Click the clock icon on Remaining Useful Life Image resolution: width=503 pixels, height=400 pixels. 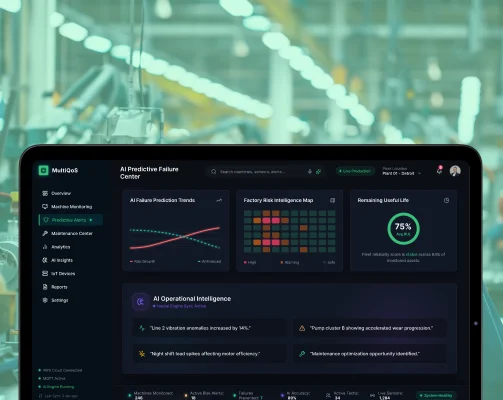[x=446, y=200]
